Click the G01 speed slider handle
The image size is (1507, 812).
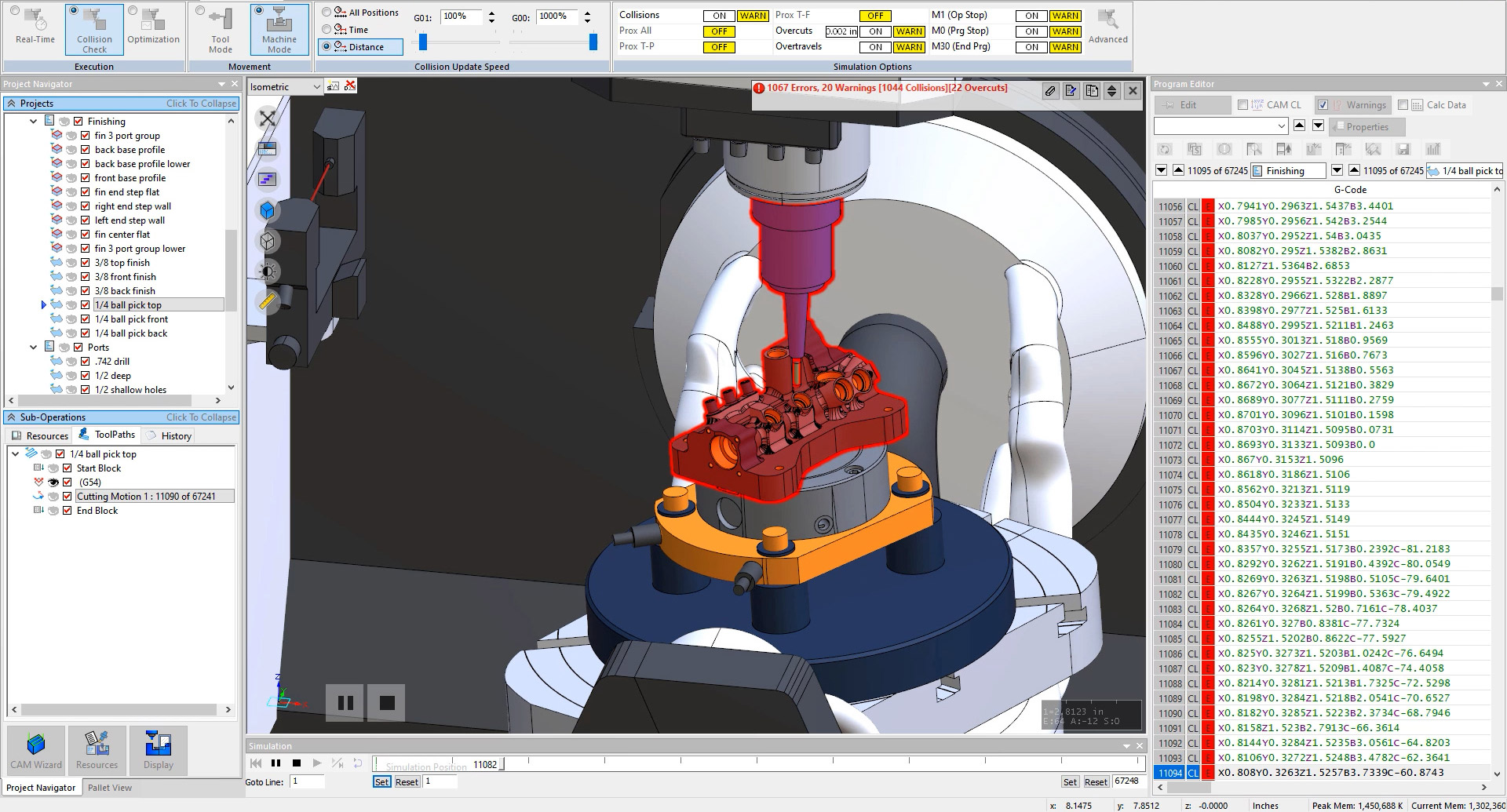tap(423, 42)
